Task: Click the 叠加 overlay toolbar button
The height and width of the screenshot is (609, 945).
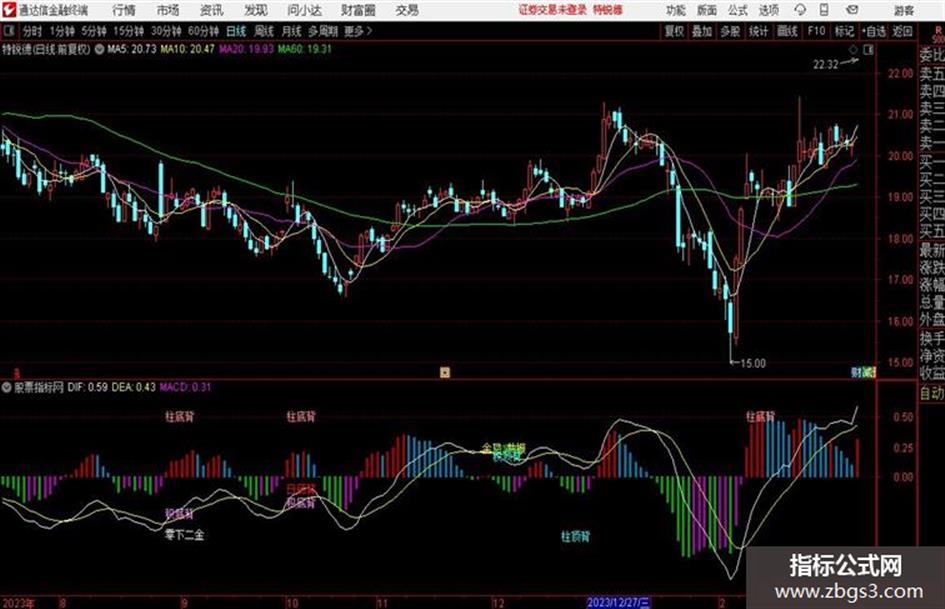Action: pos(702,31)
